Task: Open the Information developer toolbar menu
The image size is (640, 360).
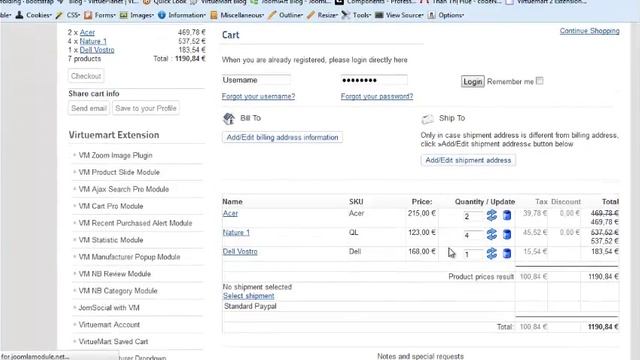Action: [182, 15]
